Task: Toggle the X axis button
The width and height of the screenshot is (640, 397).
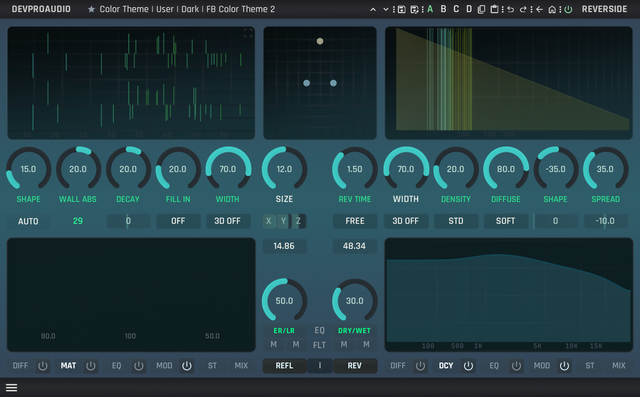Action: tap(269, 221)
